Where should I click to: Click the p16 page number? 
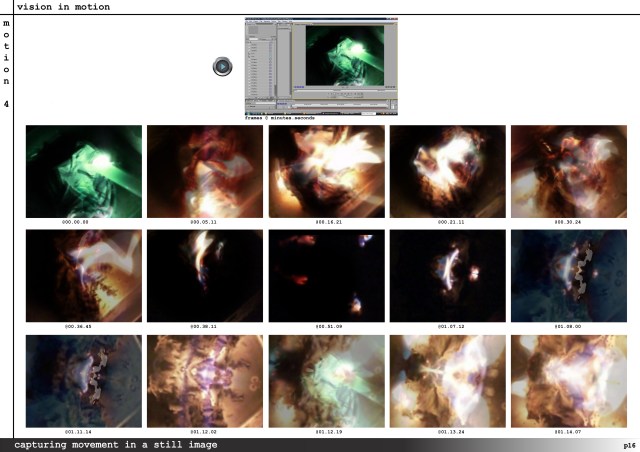[627, 444]
